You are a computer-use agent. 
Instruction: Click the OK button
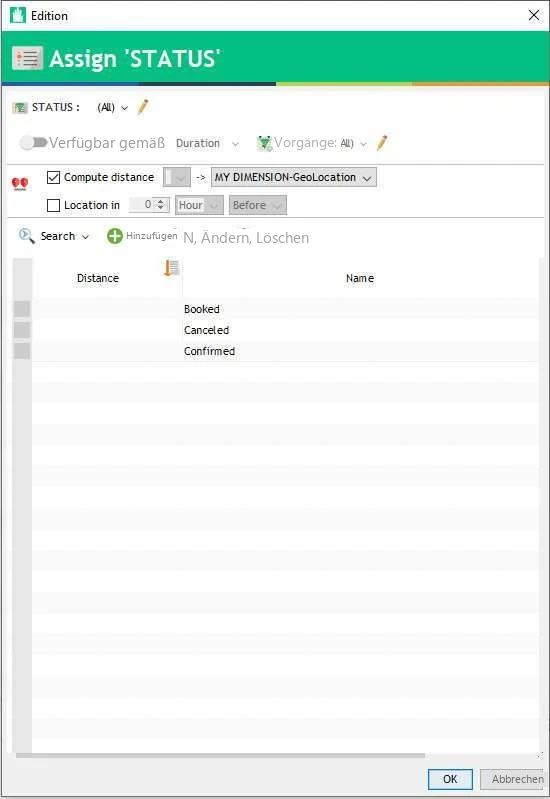pyautogui.click(x=450, y=779)
